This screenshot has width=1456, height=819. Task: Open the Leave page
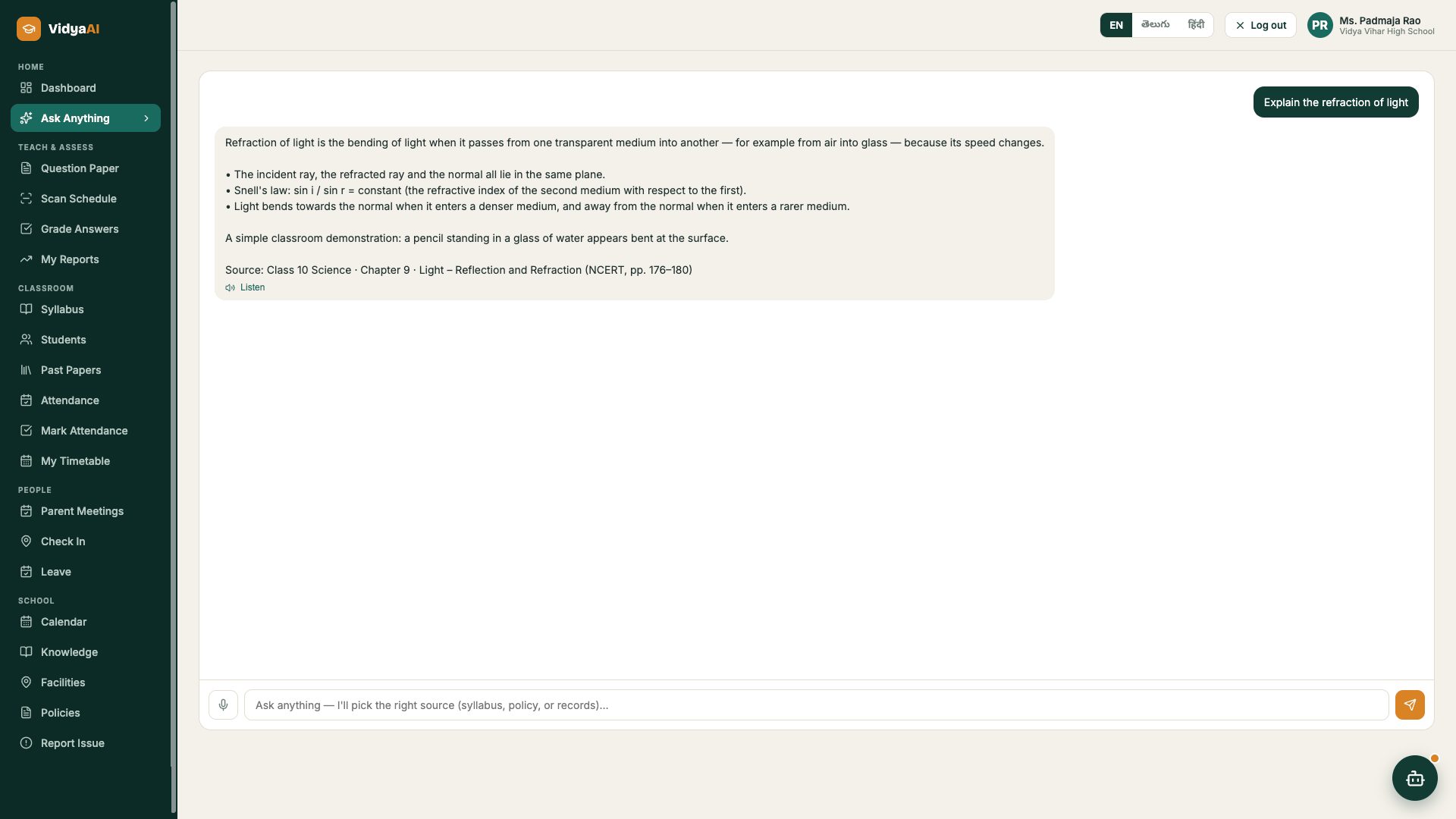86,572
